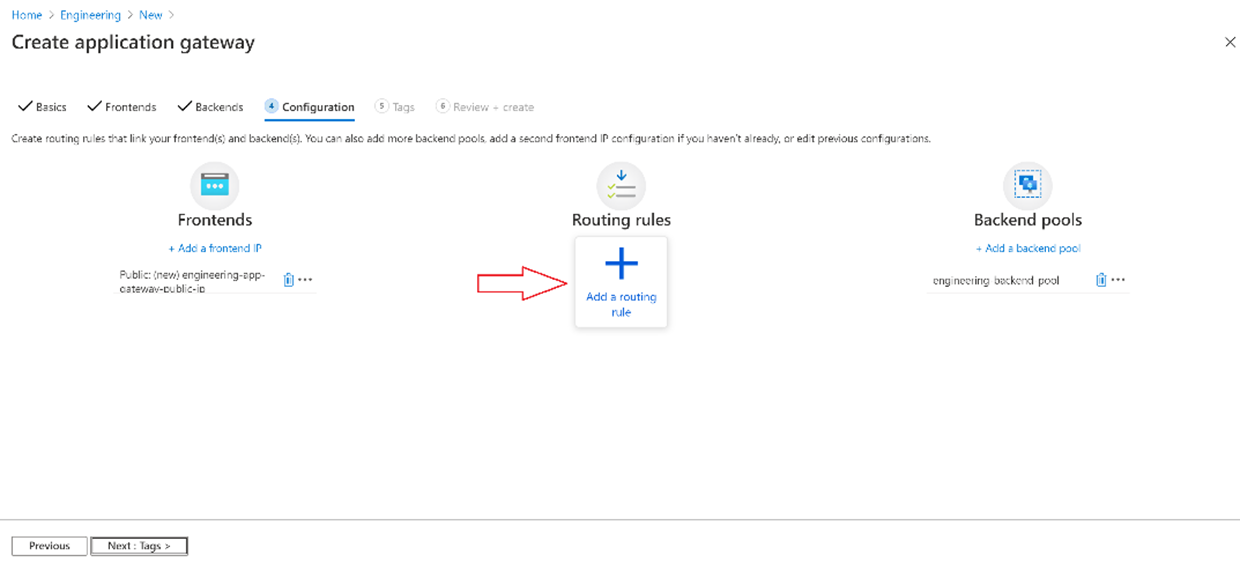
Task: Click the Backend pools icon
Action: tap(1027, 185)
